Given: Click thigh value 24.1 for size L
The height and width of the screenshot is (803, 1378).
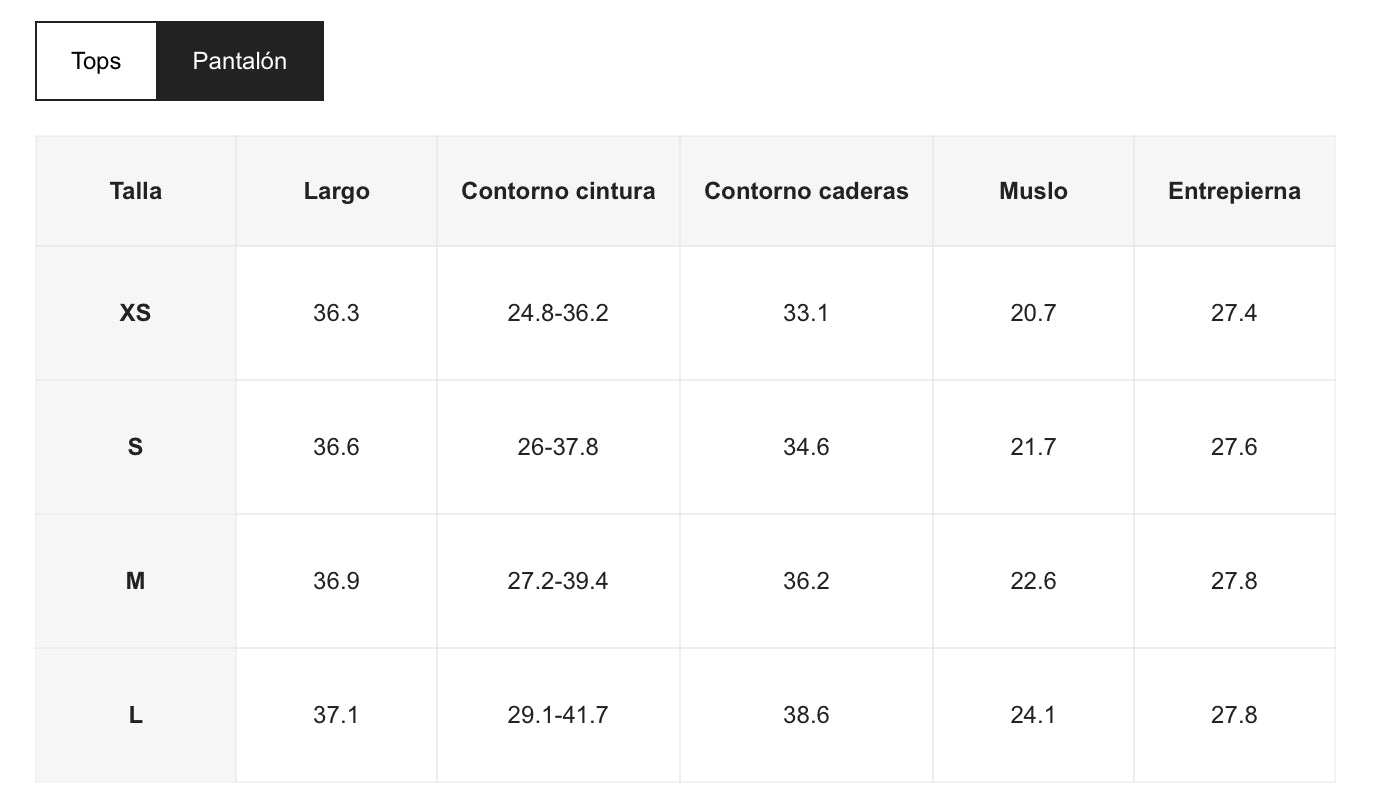Looking at the screenshot, I should point(1033,715).
